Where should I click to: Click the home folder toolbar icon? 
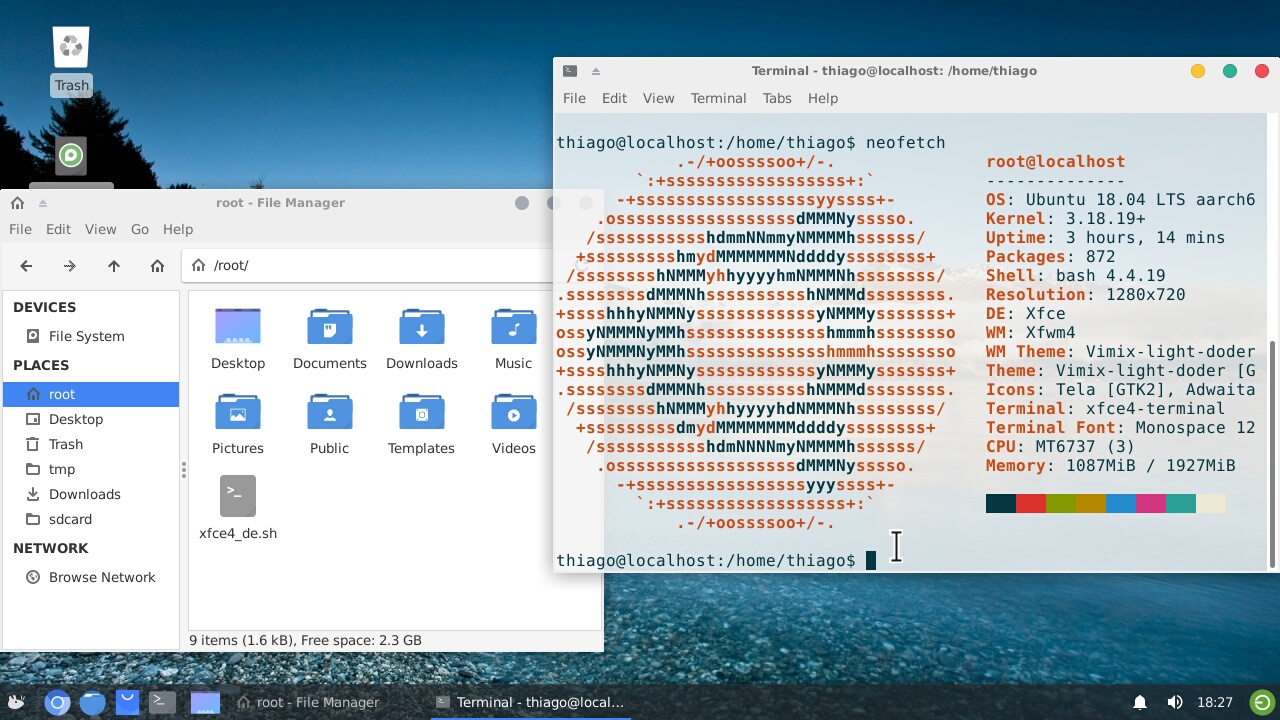point(157,266)
